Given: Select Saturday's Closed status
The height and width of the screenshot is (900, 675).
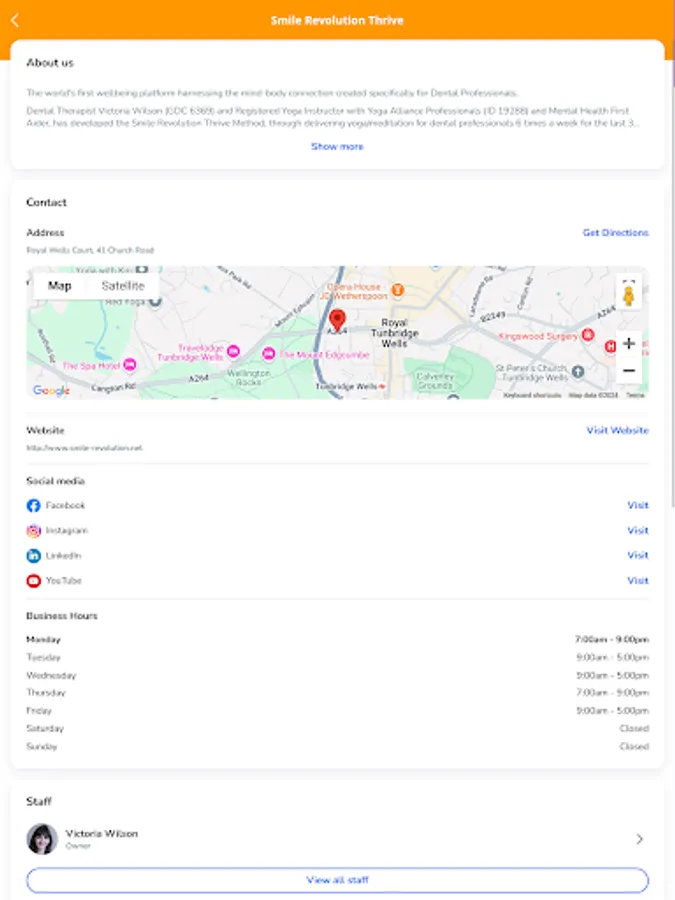Looking at the screenshot, I should point(634,728).
